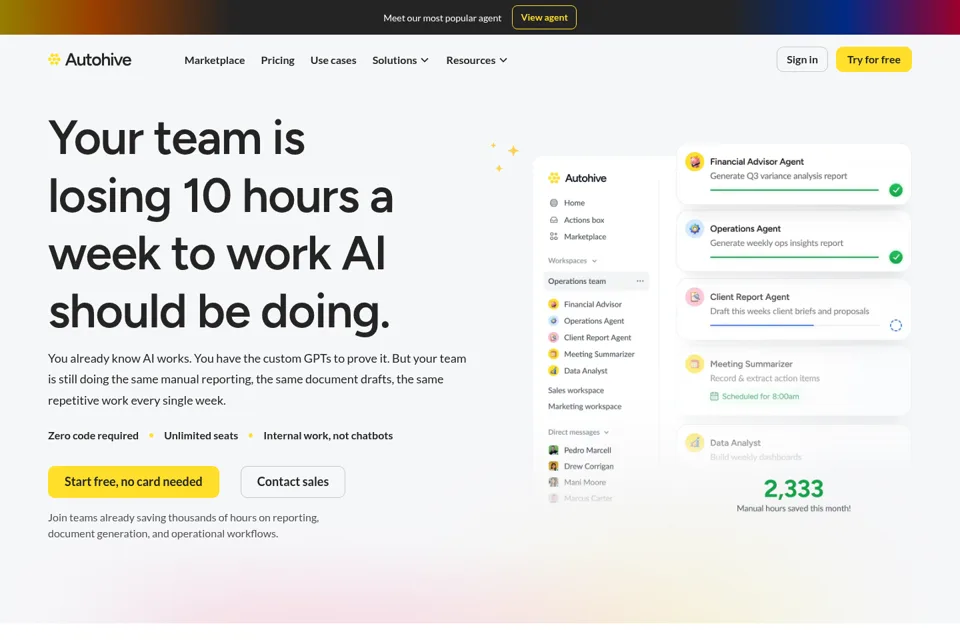Click the View agent button in banner

(544, 17)
